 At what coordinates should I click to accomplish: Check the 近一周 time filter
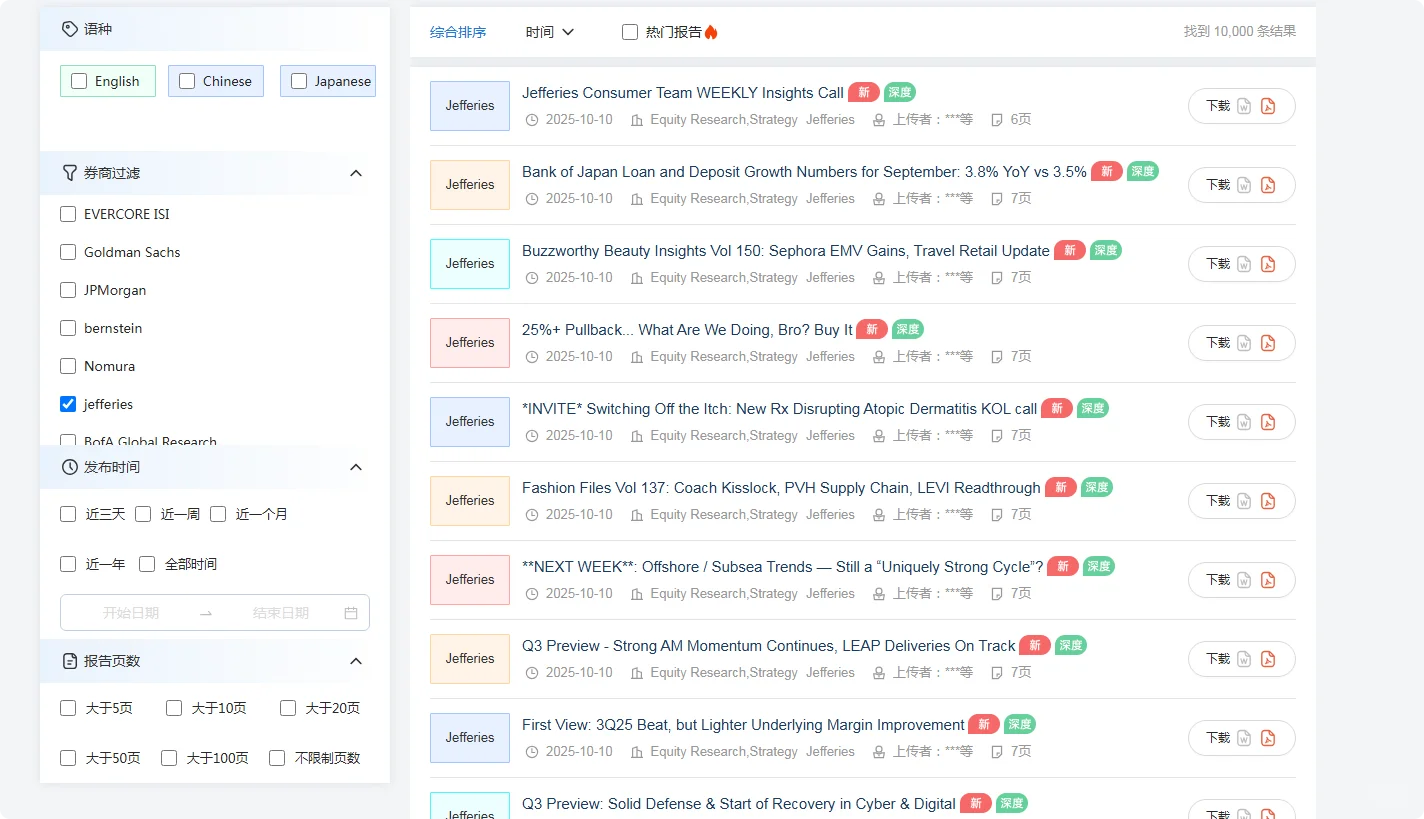tap(143, 514)
